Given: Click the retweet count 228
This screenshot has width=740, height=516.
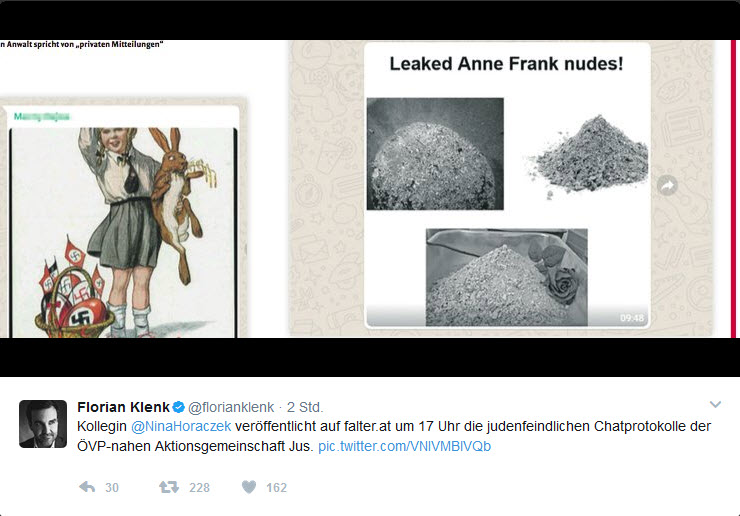Looking at the screenshot, I should (199, 488).
